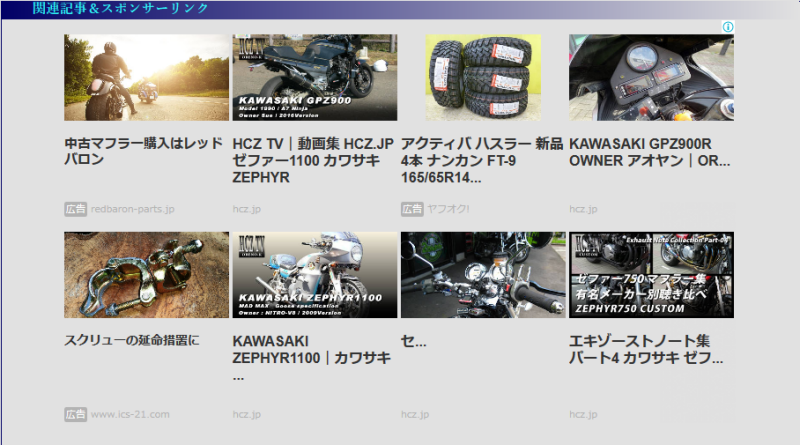Image resolution: width=800 pixels, height=445 pixels.
Task: Open the scaffold clamp thumbnail
Action: pyautogui.click(x=146, y=275)
